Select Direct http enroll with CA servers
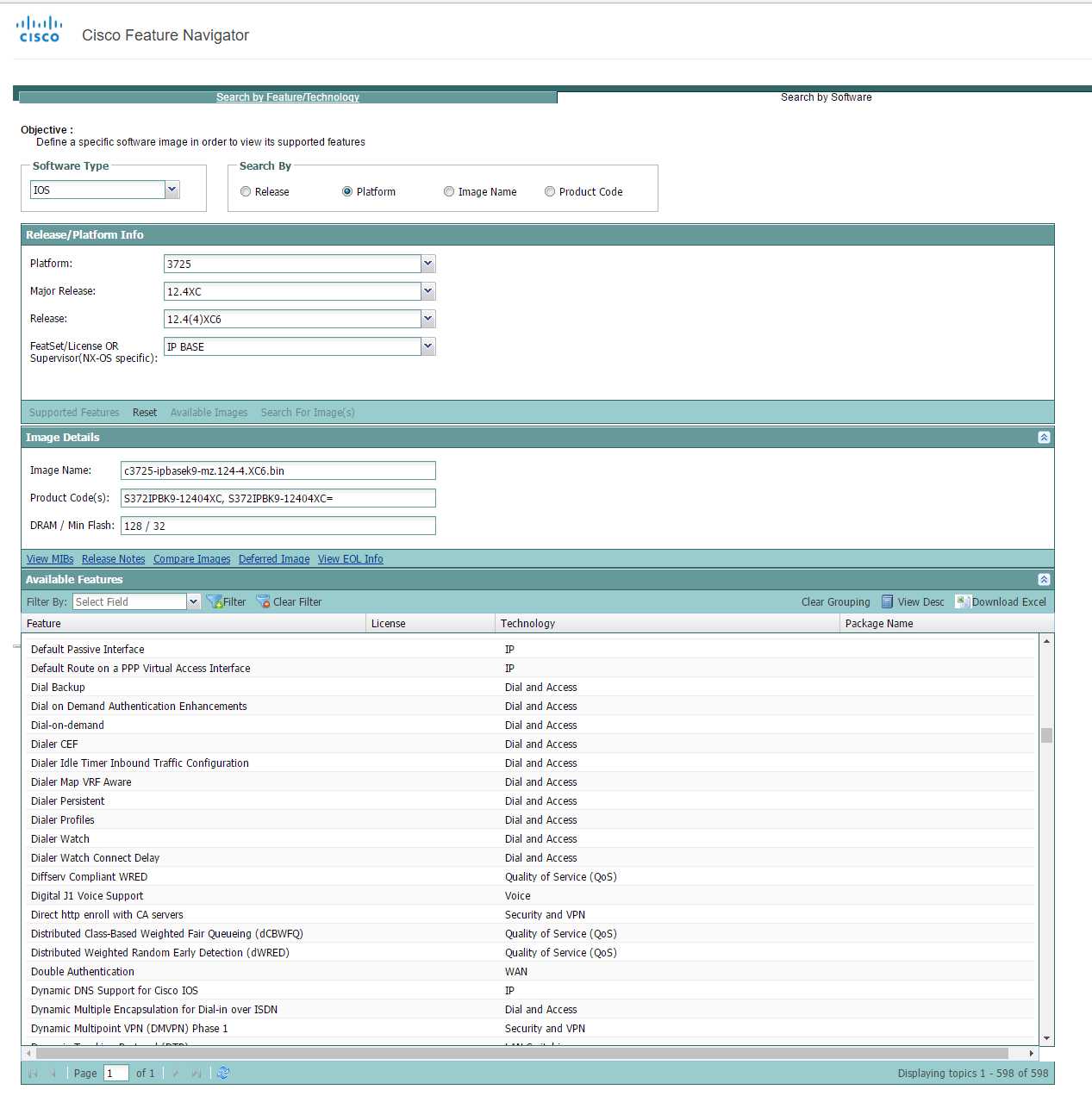The height and width of the screenshot is (1096, 1092). pyautogui.click(x=528, y=915)
